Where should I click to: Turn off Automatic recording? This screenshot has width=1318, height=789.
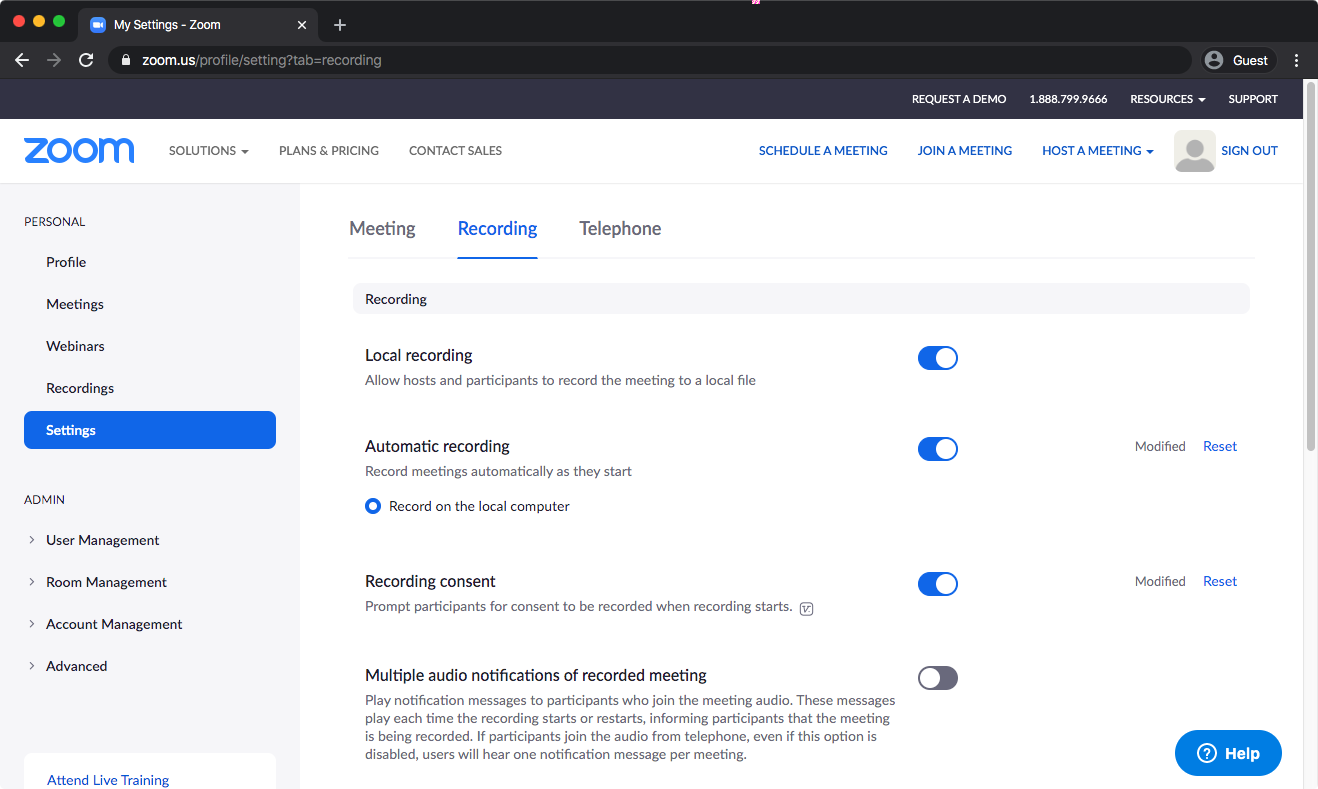point(937,448)
